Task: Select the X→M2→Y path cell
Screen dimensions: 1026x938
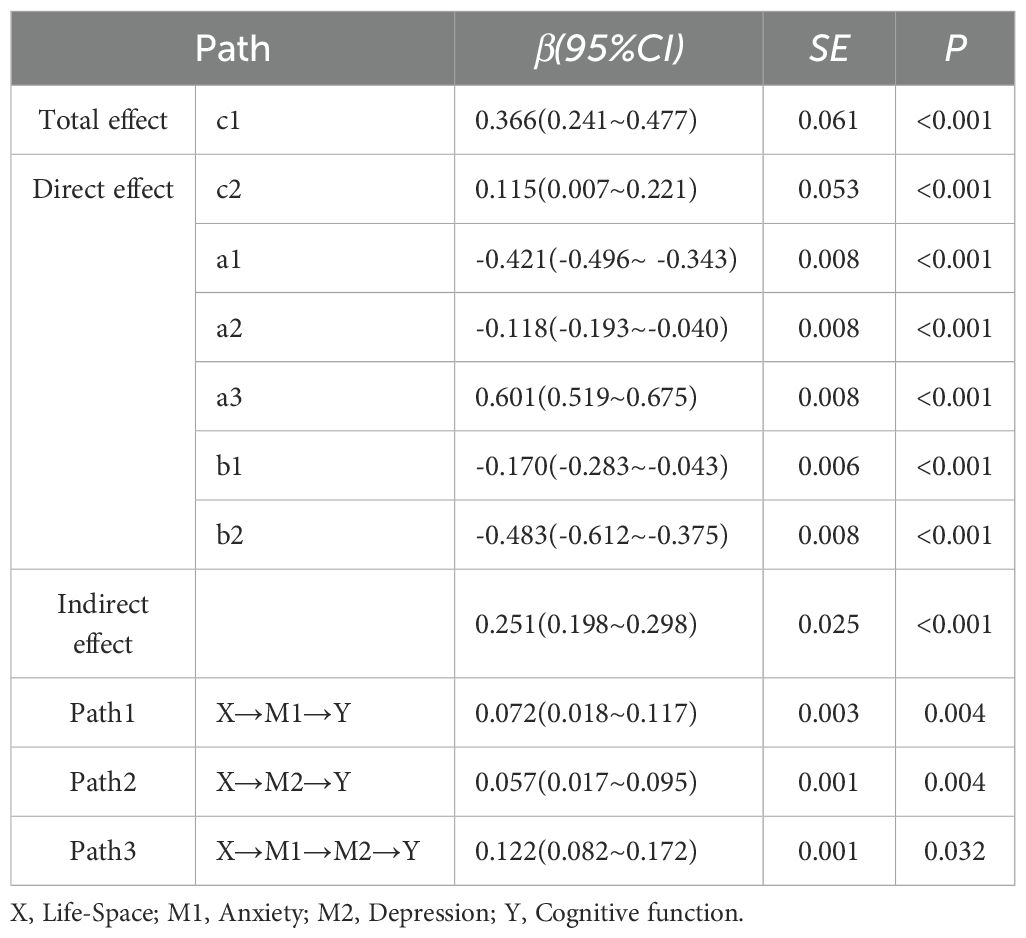Action: tap(284, 782)
